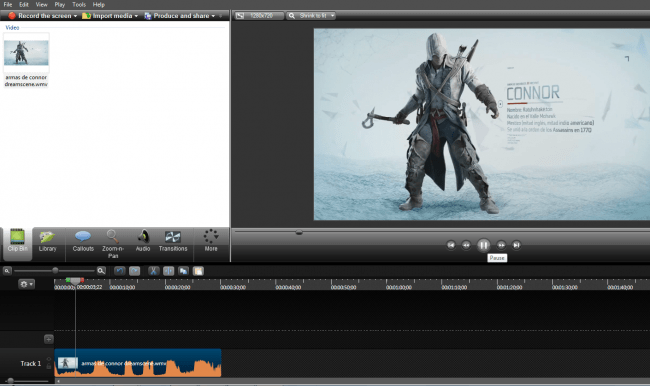This screenshot has height=386, width=650.
Task: Open the 1280x720 editing dimensions selector
Action: (x=259, y=16)
